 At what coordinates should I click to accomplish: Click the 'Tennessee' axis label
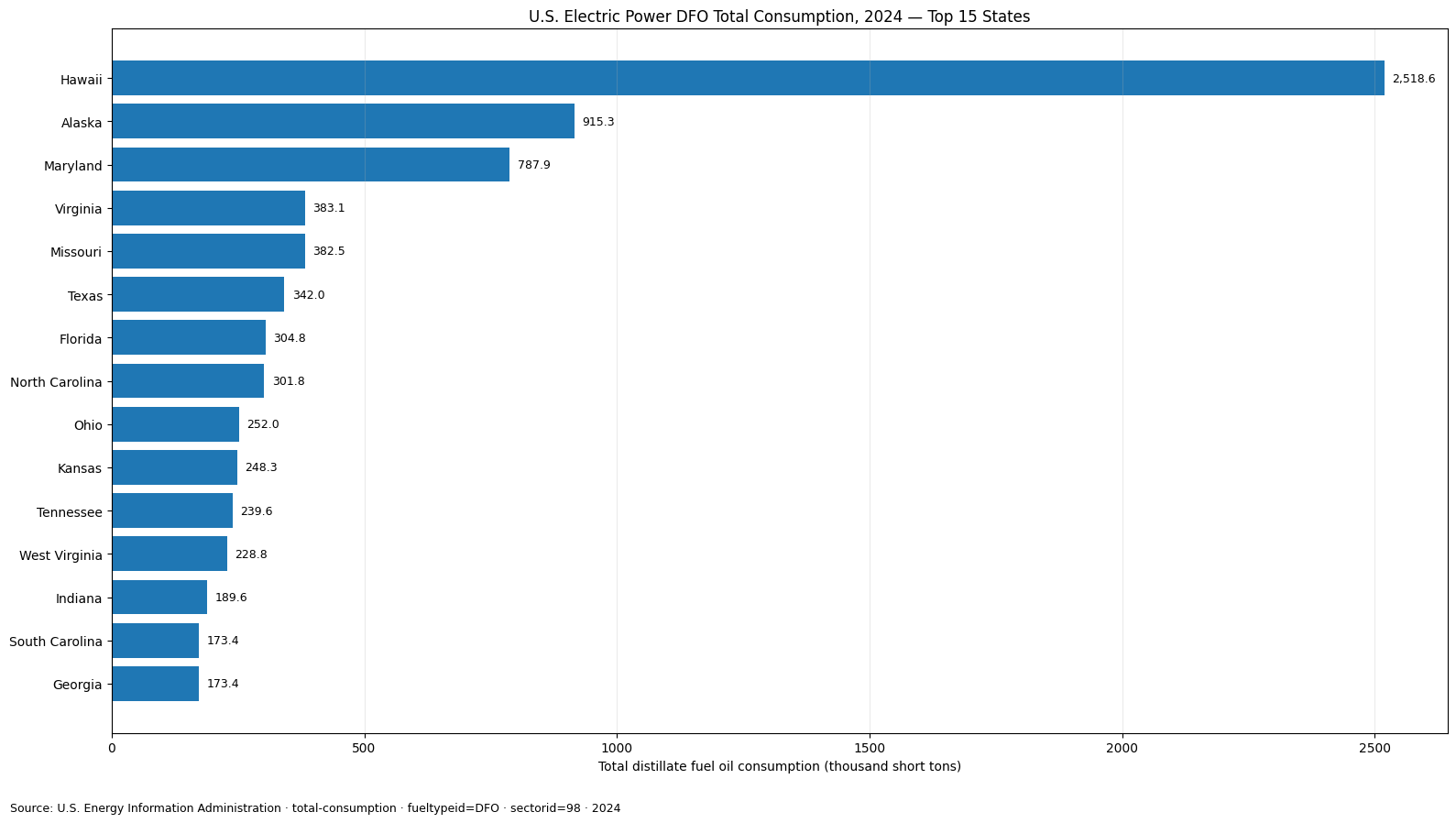[70, 512]
